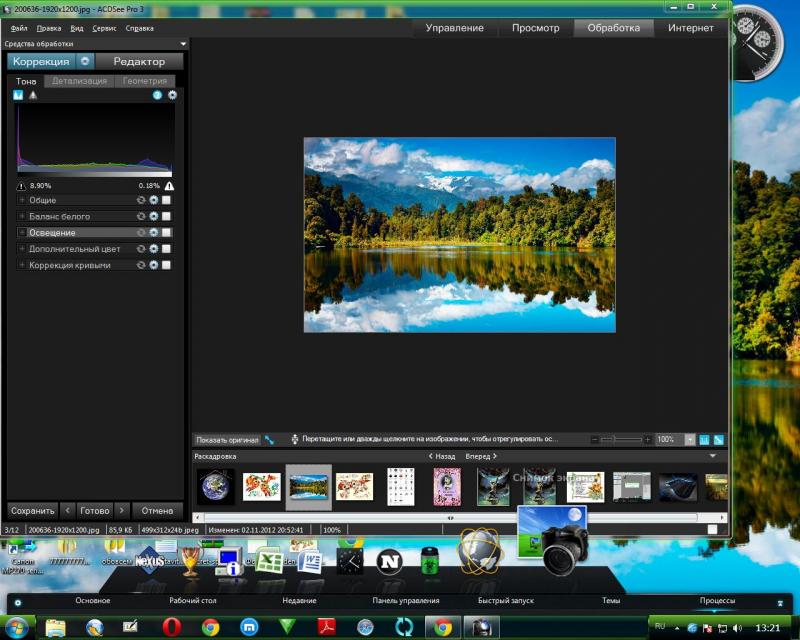Click highlight clipping warning icon at 0.18%
The image size is (800, 640).
coord(169,186)
